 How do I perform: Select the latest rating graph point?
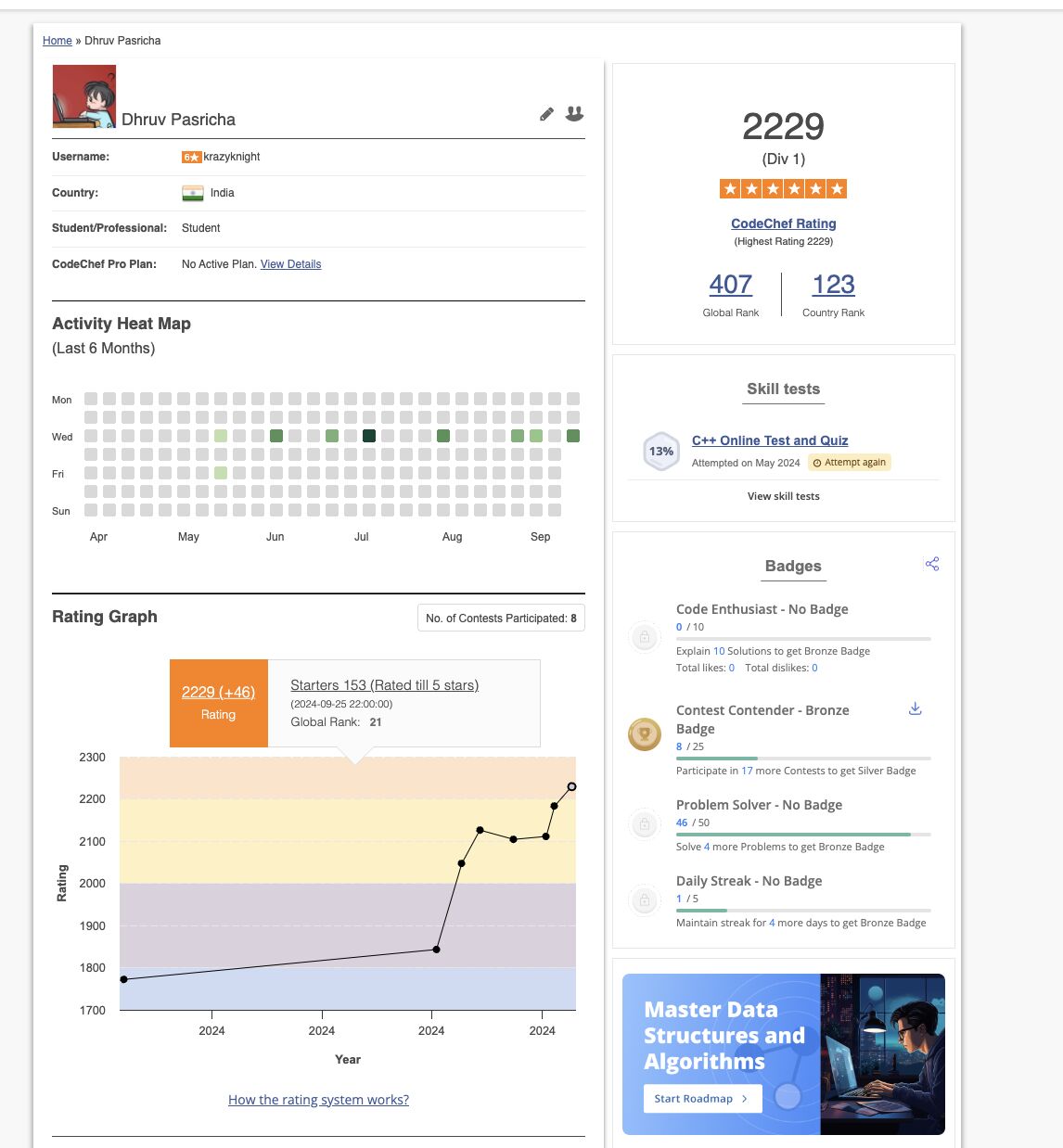[x=571, y=786]
